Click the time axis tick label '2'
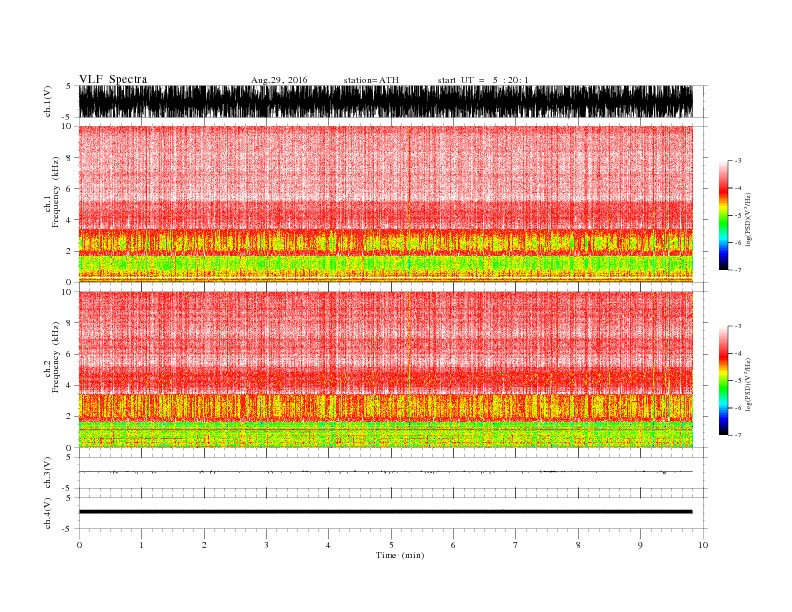792x612 pixels. pos(204,545)
